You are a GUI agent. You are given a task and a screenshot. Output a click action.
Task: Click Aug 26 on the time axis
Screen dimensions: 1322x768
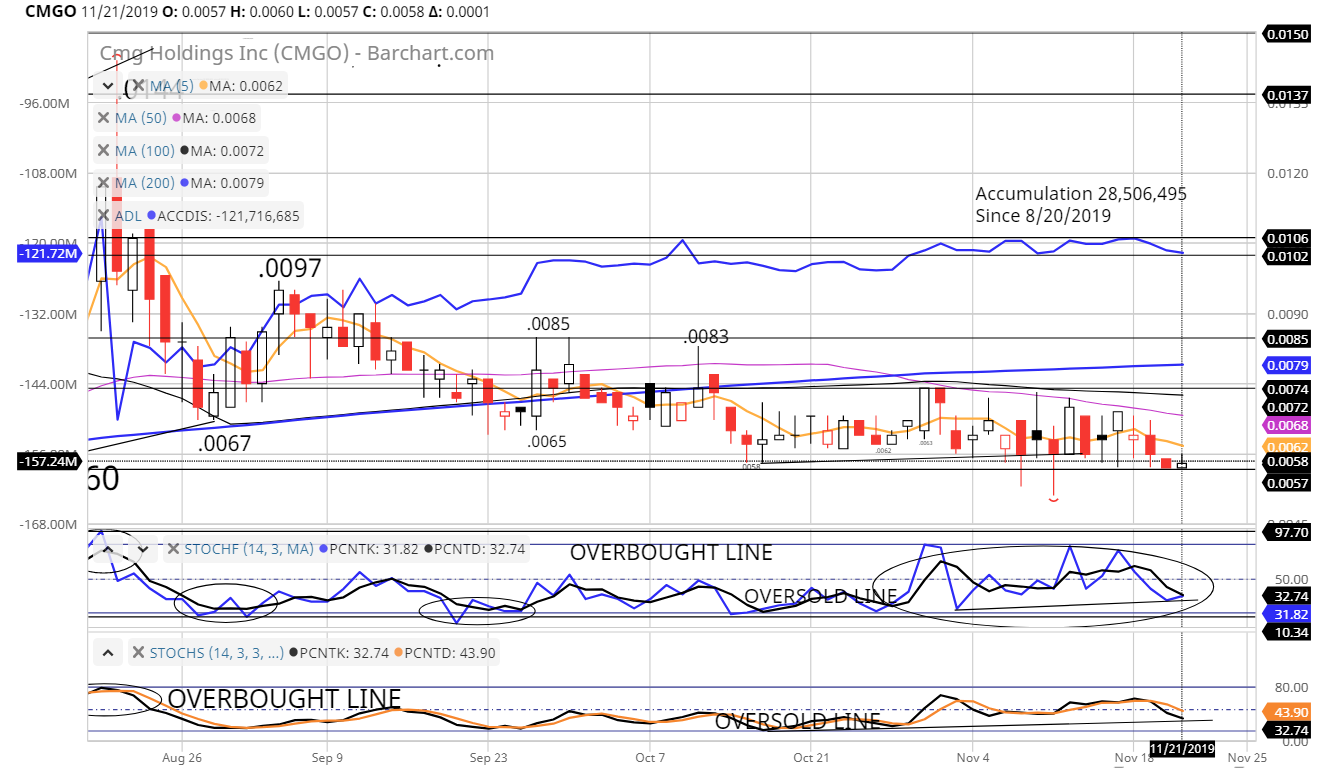(183, 758)
